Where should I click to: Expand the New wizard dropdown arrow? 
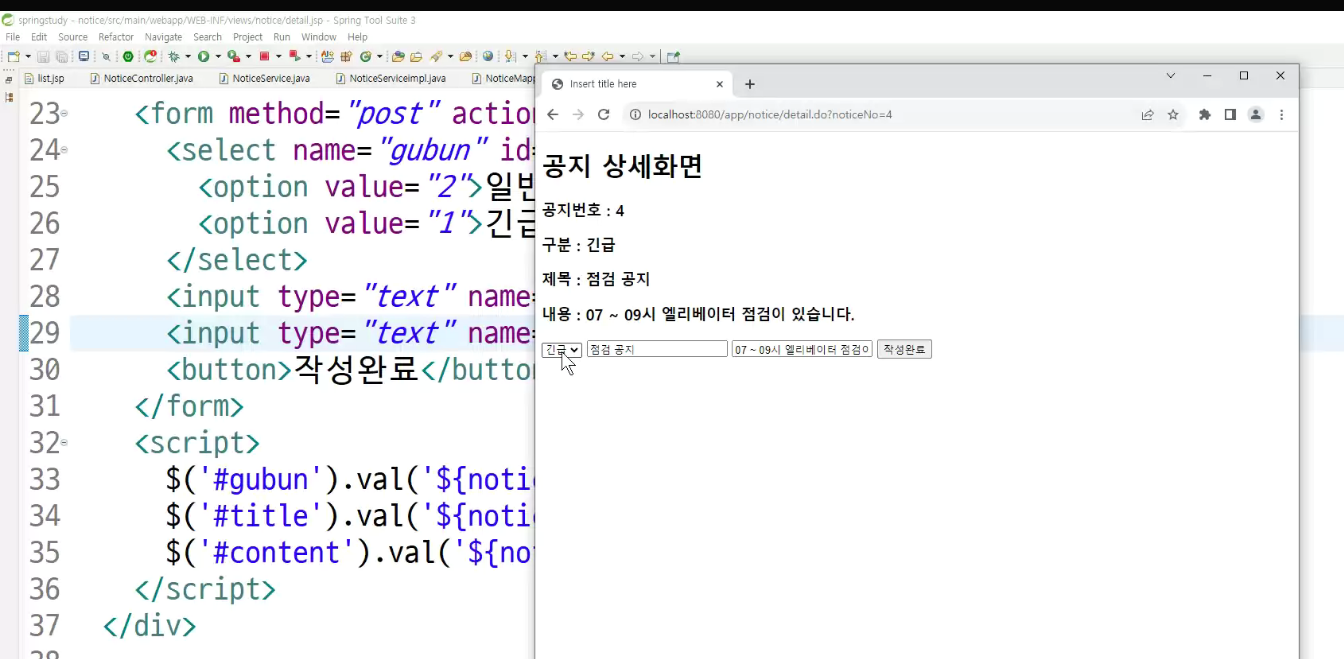(x=28, y=57)
